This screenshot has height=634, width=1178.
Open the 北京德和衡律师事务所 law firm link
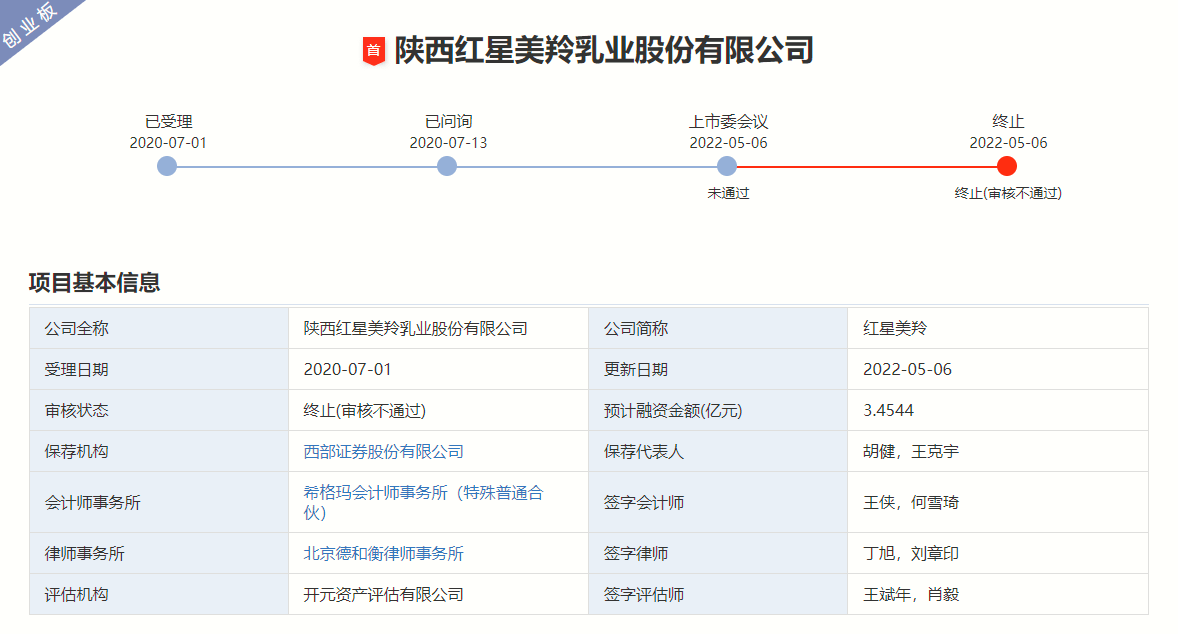pos(387,553)
